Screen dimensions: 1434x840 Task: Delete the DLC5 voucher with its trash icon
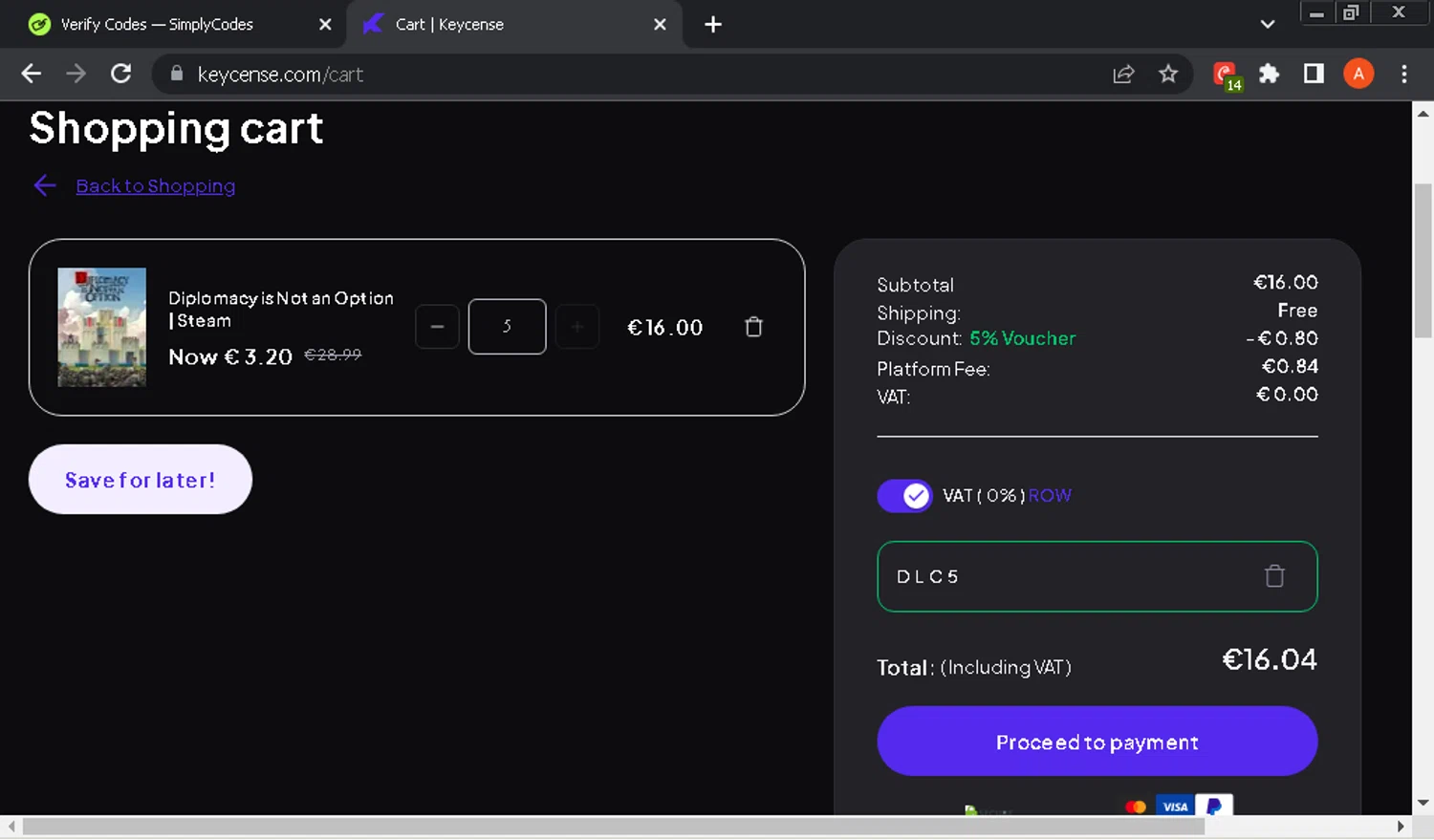tap(1274, 576)
